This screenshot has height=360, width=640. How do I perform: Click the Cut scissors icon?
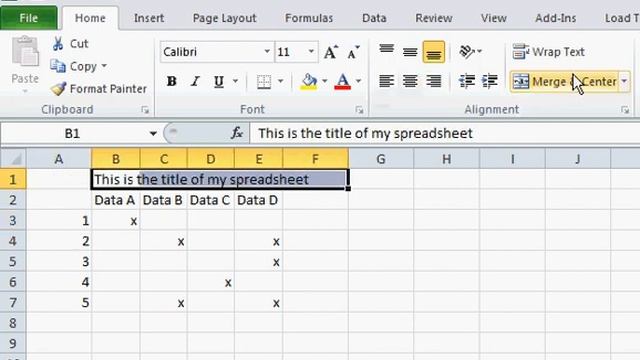point(58,43)
